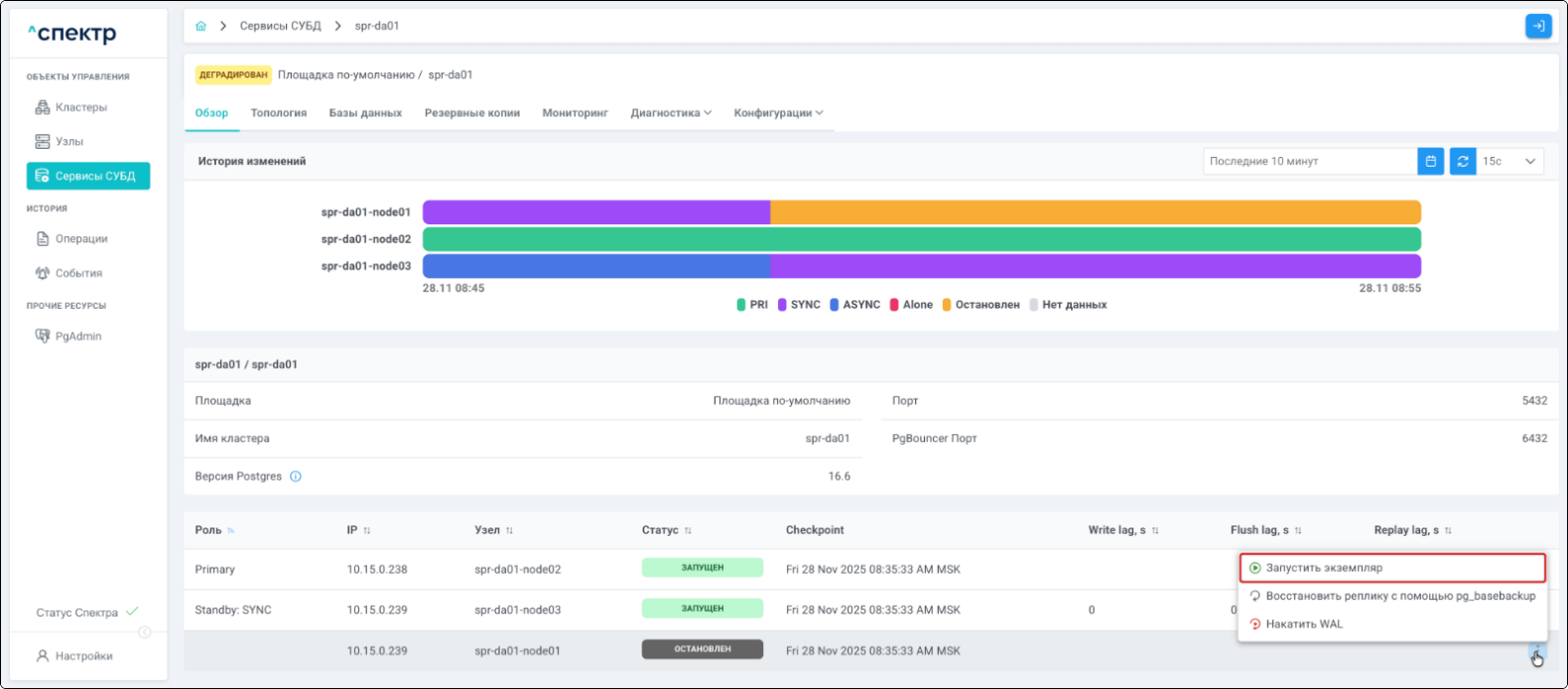Click the home icon in breadcrumb
This screenshot has height=689, width=1568.
pyautogui.click(x=201, y=26)
